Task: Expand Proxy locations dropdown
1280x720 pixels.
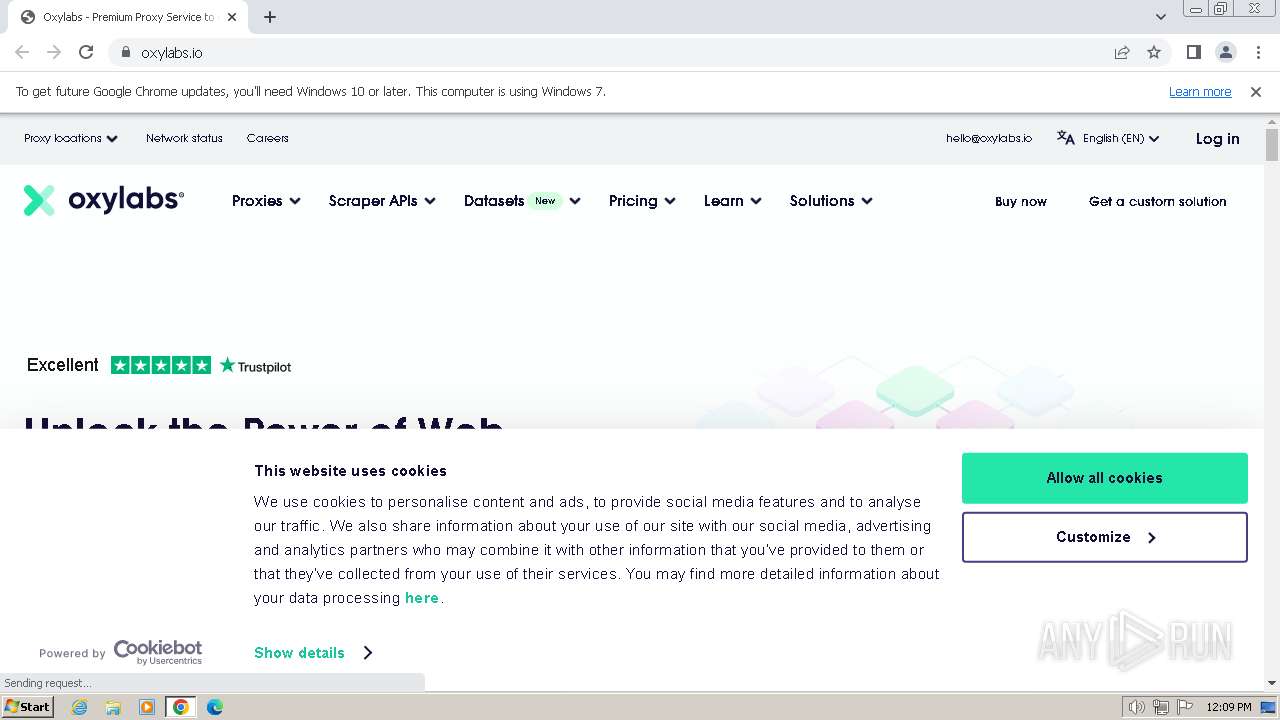Action: (x=71, y=138)
